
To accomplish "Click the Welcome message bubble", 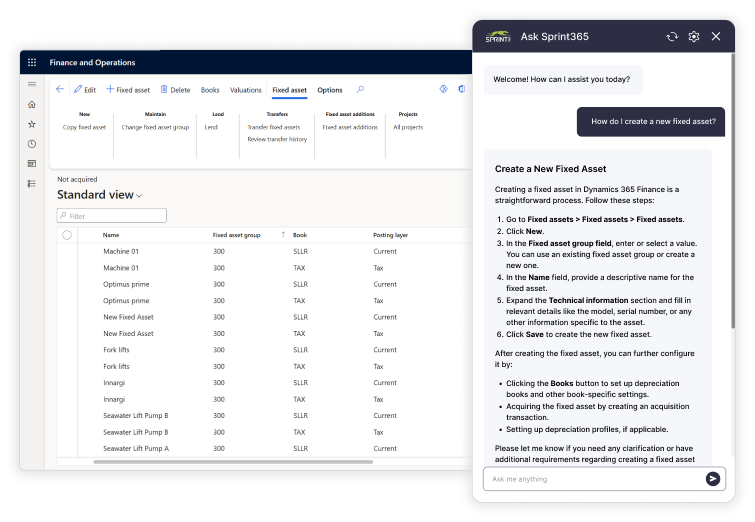I will [x=563, y=79].
